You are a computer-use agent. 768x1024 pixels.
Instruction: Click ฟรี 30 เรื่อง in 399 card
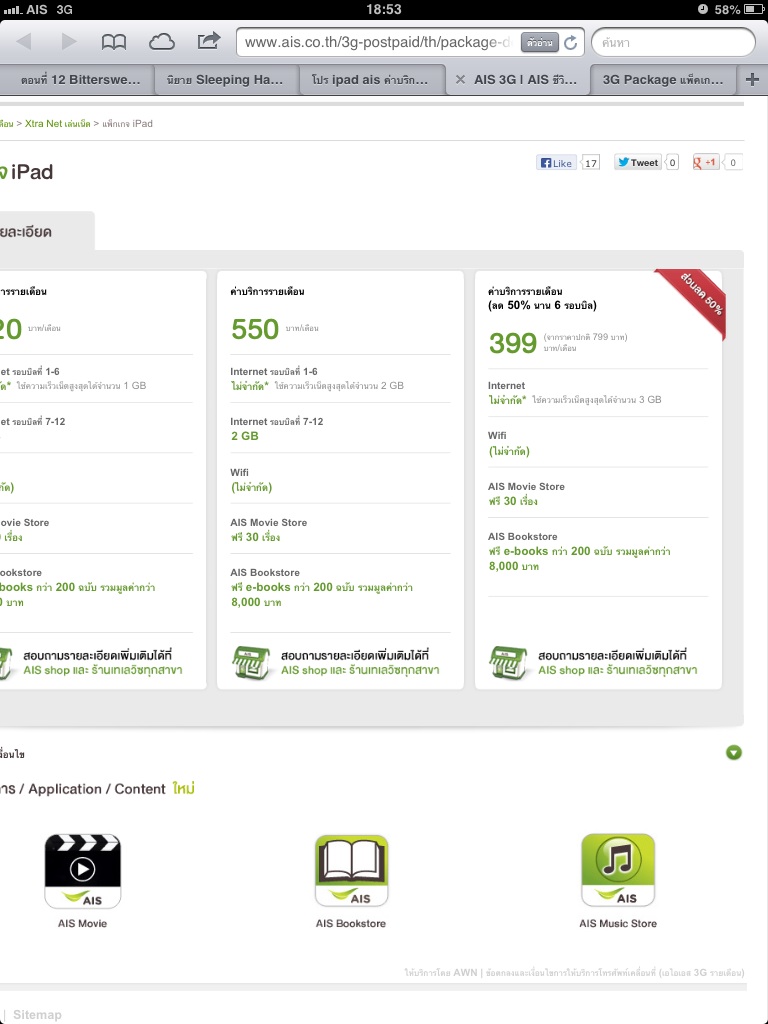pyautogui.click(x=513, y=501)
